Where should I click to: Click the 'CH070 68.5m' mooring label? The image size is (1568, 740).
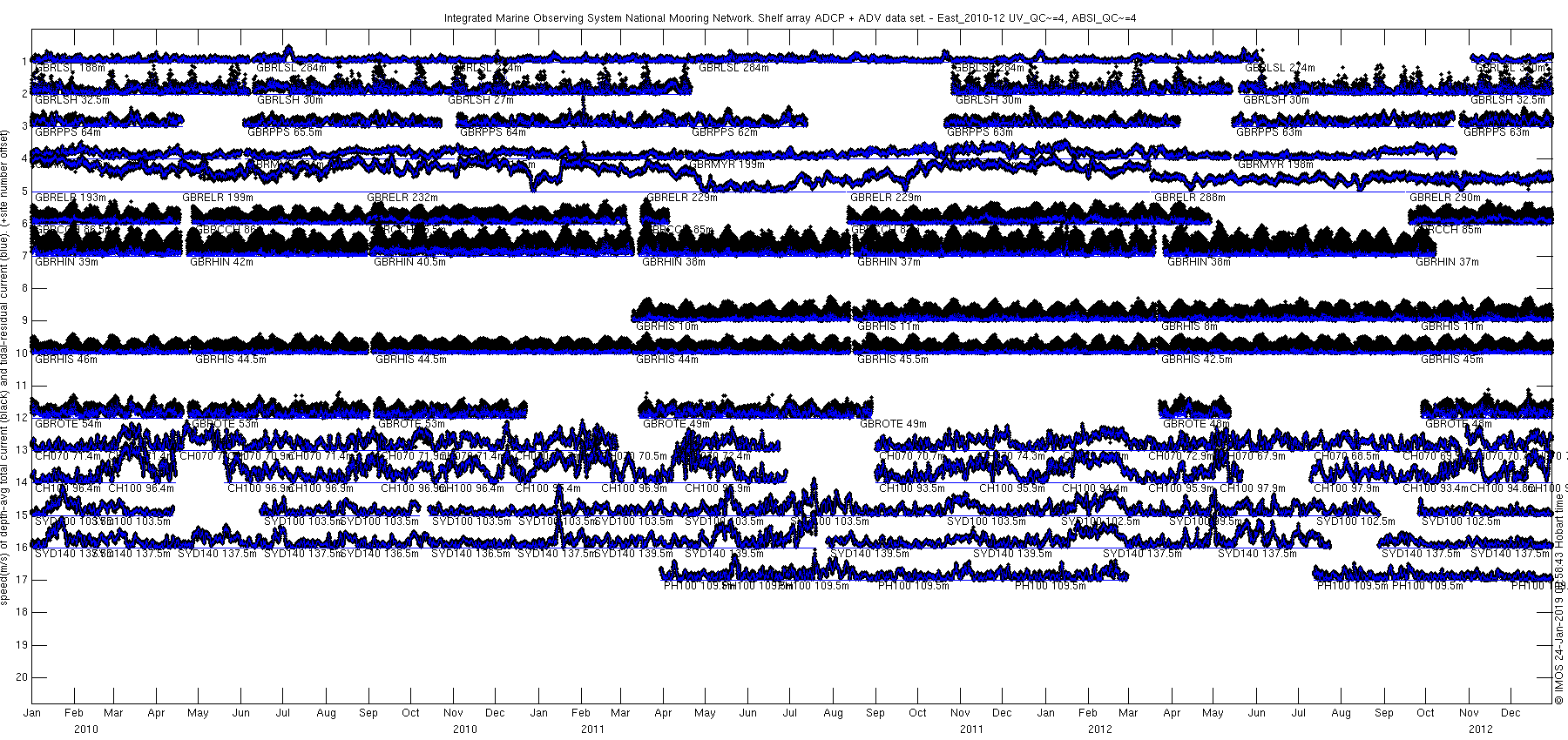tap(1347, 456)
